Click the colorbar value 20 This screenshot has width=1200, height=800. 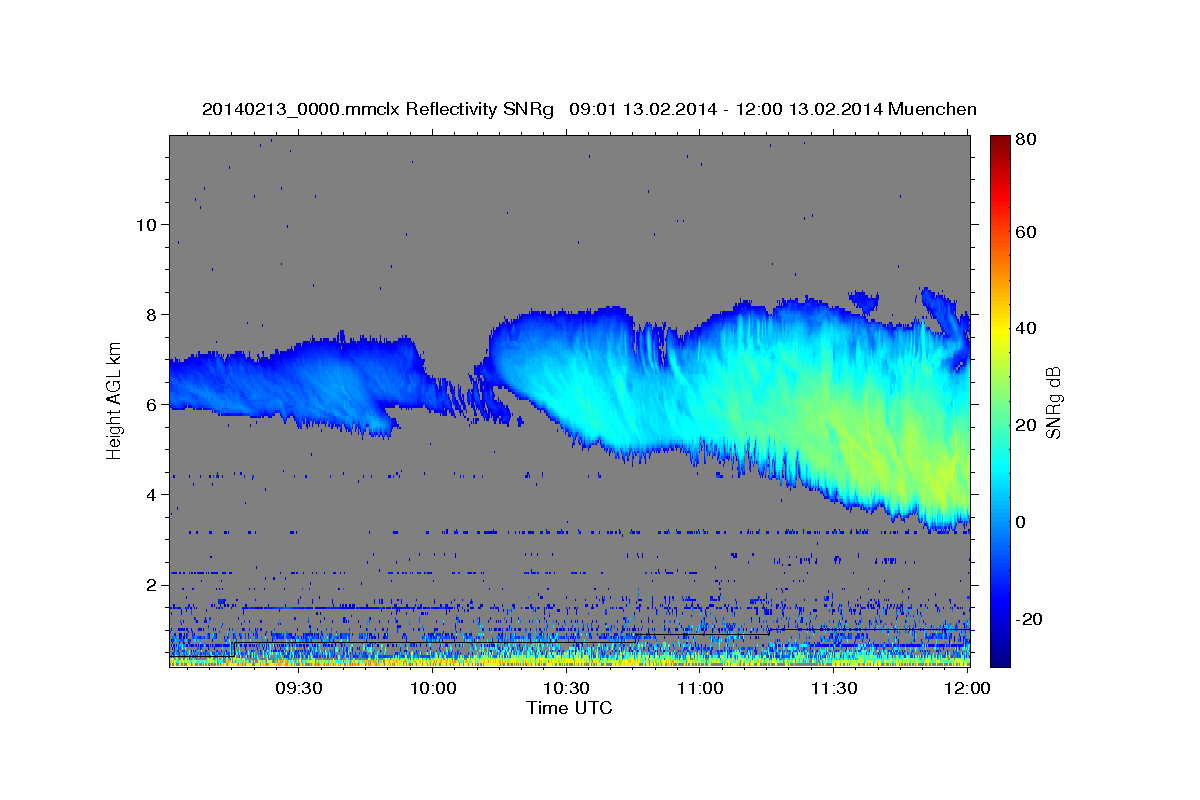1025,425
